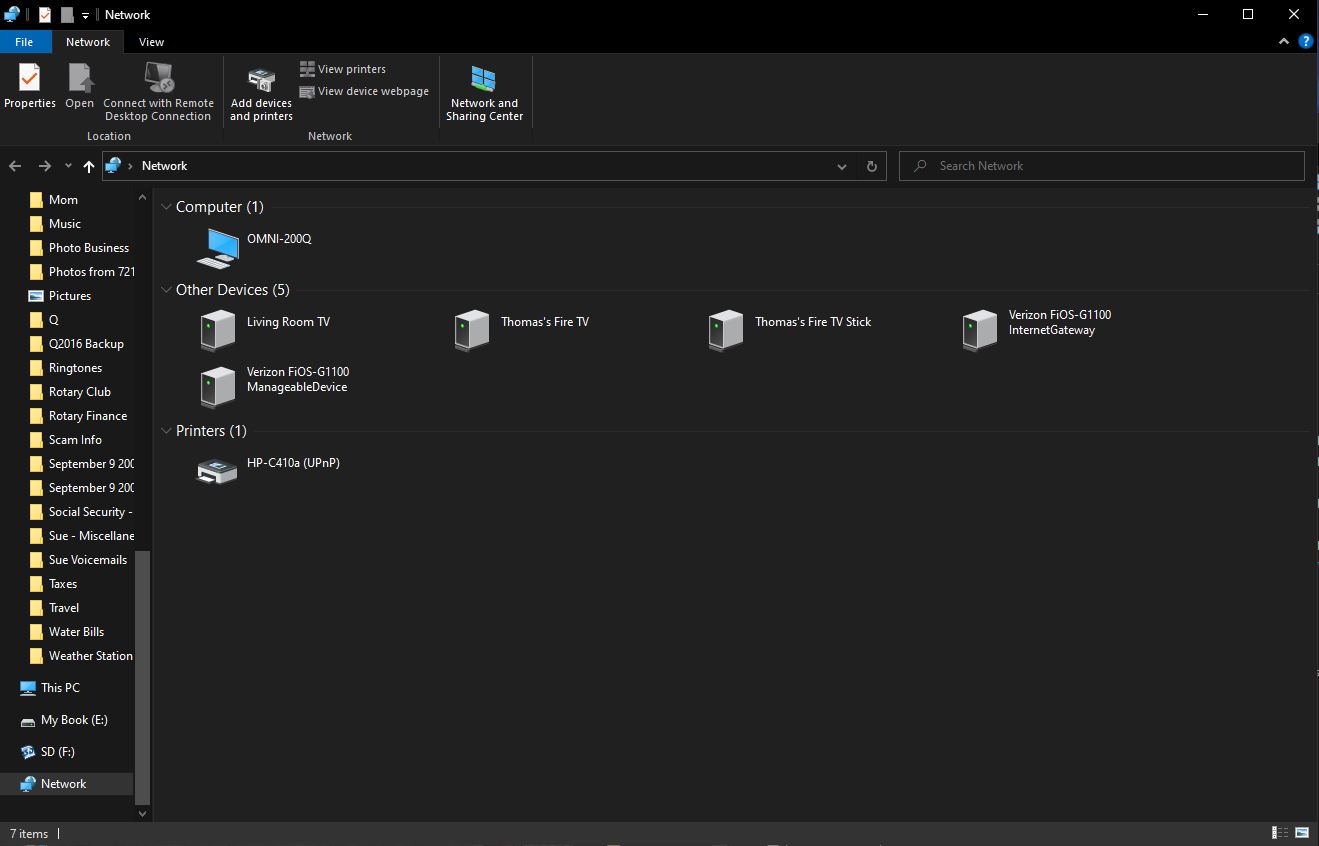This screenshot has width=1319, height=846.
Task: Select the HP-C410a (UPnP) printer icon
Action: (x=217, y=471)
